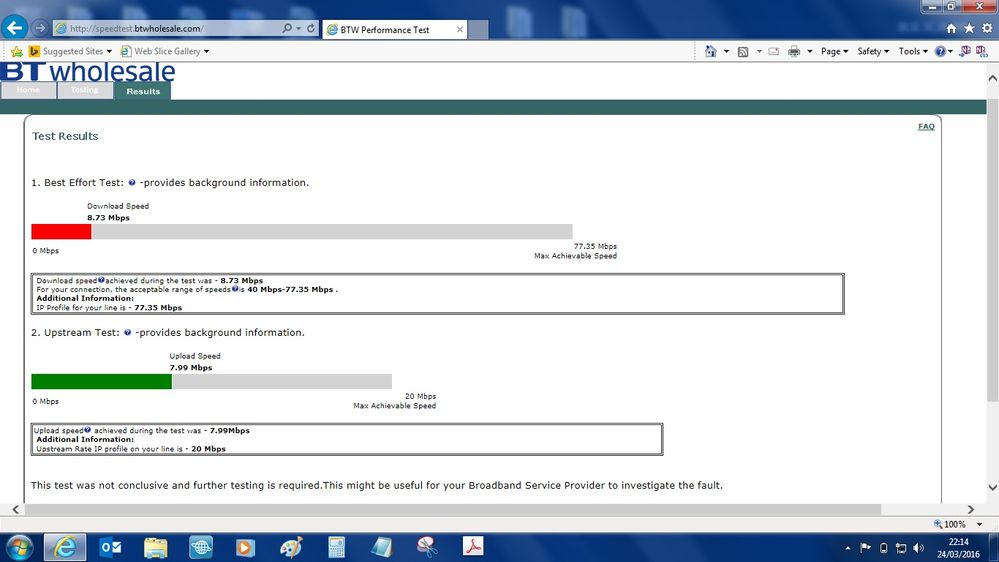
Task: Switch to the Home tab on BT page
Action: [28, 90]
